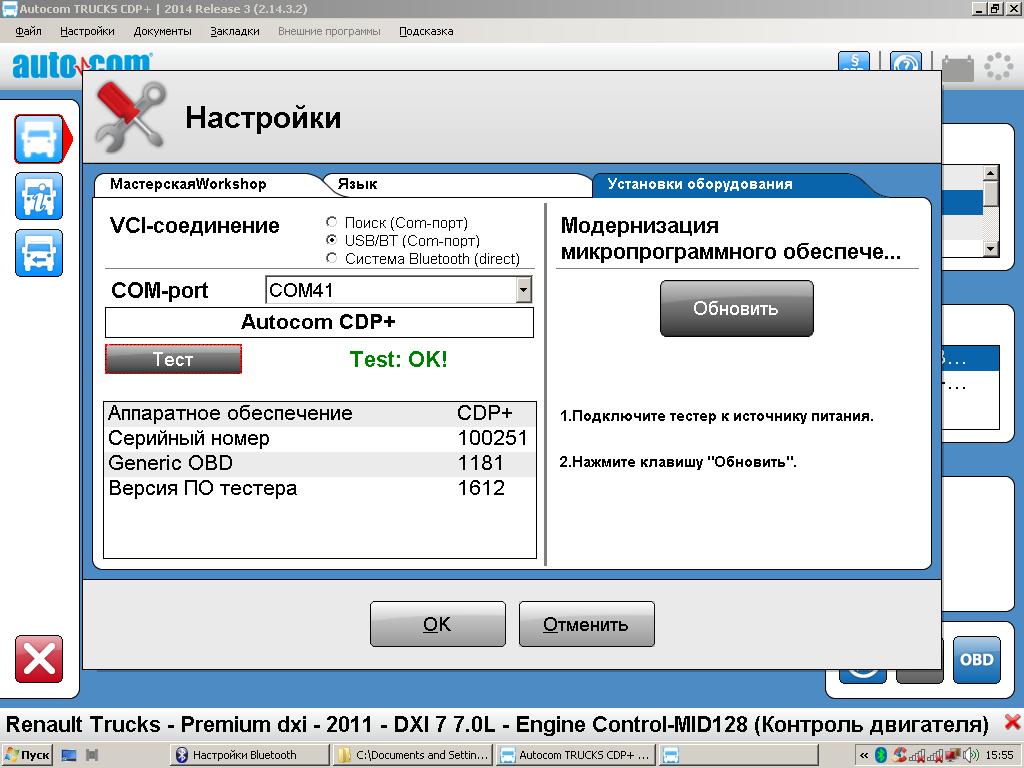Click the scroll-down arrow of the background list
Viewport: 1024px width, 768px height.
tap(991, 248)
